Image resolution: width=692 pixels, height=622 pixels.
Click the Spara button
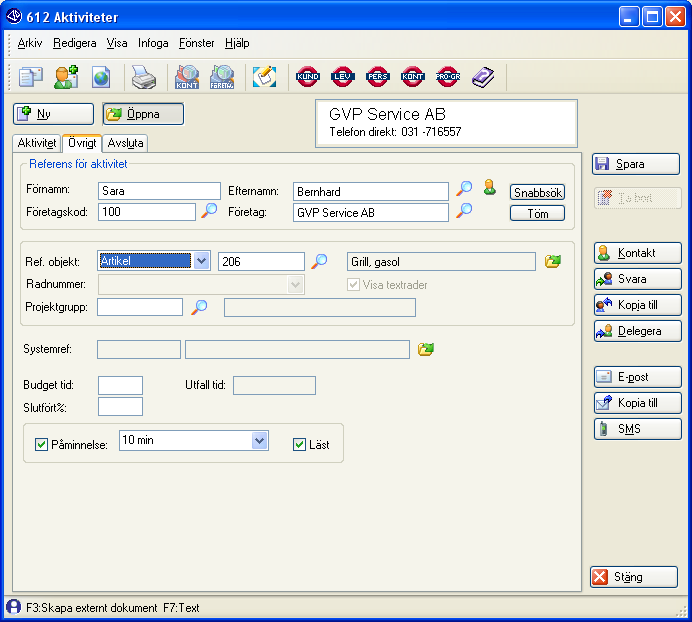pyautogui.click(x=636, y=164)
